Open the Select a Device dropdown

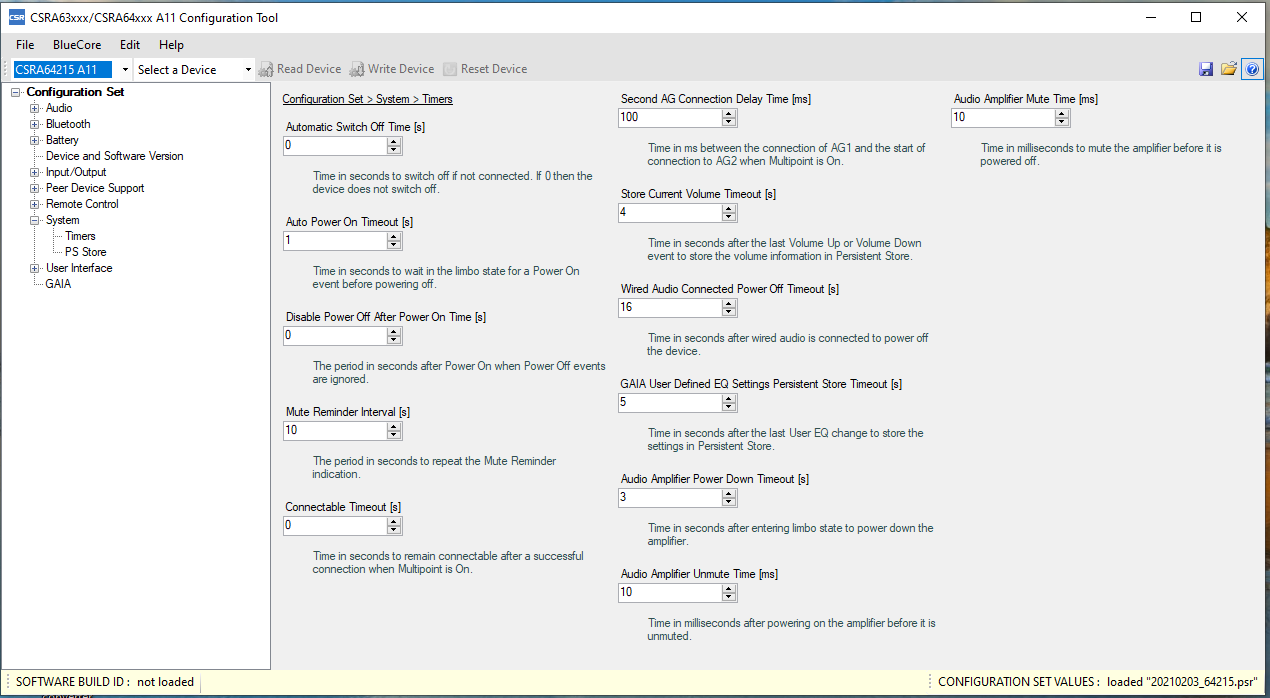248,70
